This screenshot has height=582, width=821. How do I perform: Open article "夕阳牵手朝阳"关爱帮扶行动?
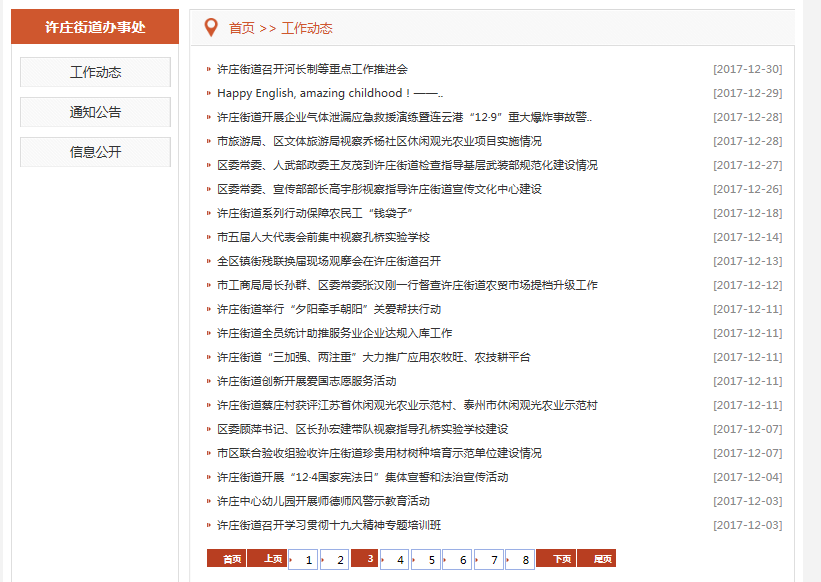coord(329,310)
